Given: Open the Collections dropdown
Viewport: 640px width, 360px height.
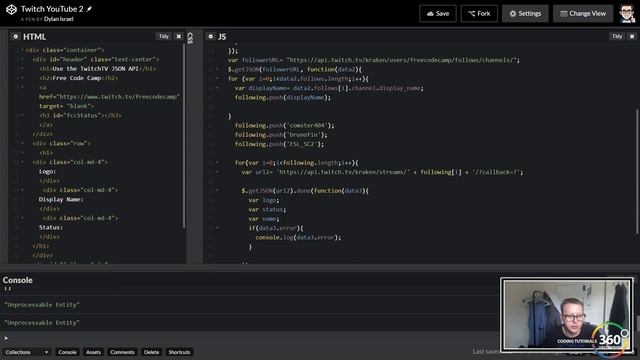Looking at the screenshot, I should click(x=26, y=352).
